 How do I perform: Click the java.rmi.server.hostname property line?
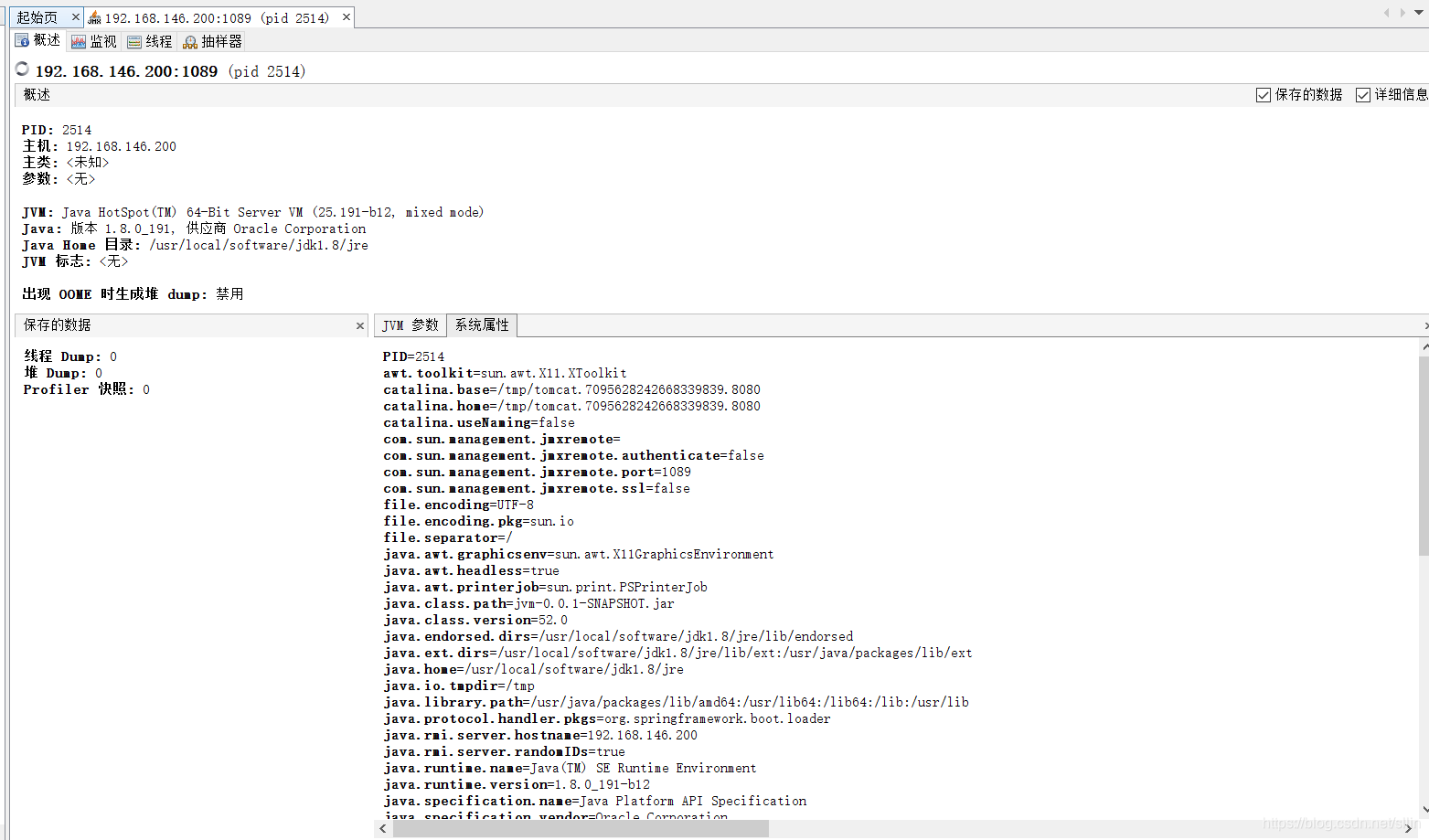(x=540, y=735)
